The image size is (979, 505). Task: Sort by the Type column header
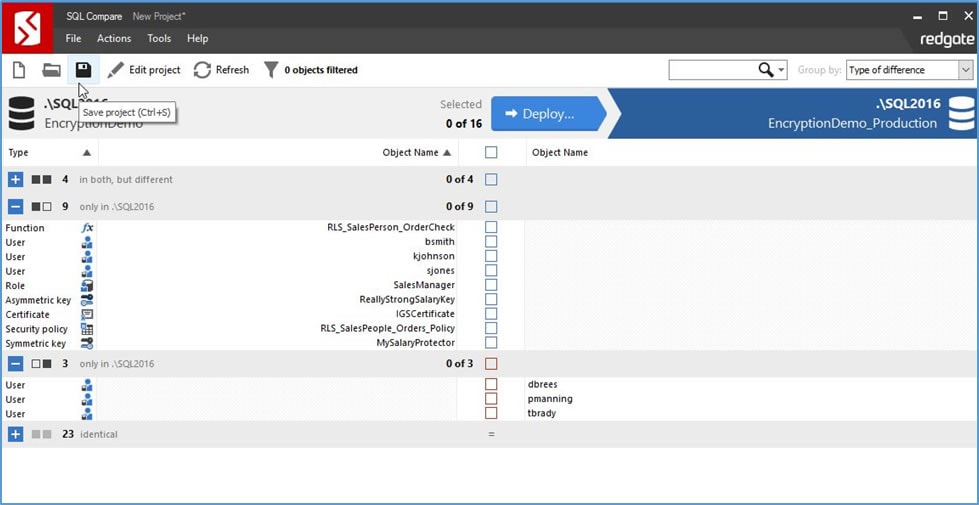(x=49, y=152)
